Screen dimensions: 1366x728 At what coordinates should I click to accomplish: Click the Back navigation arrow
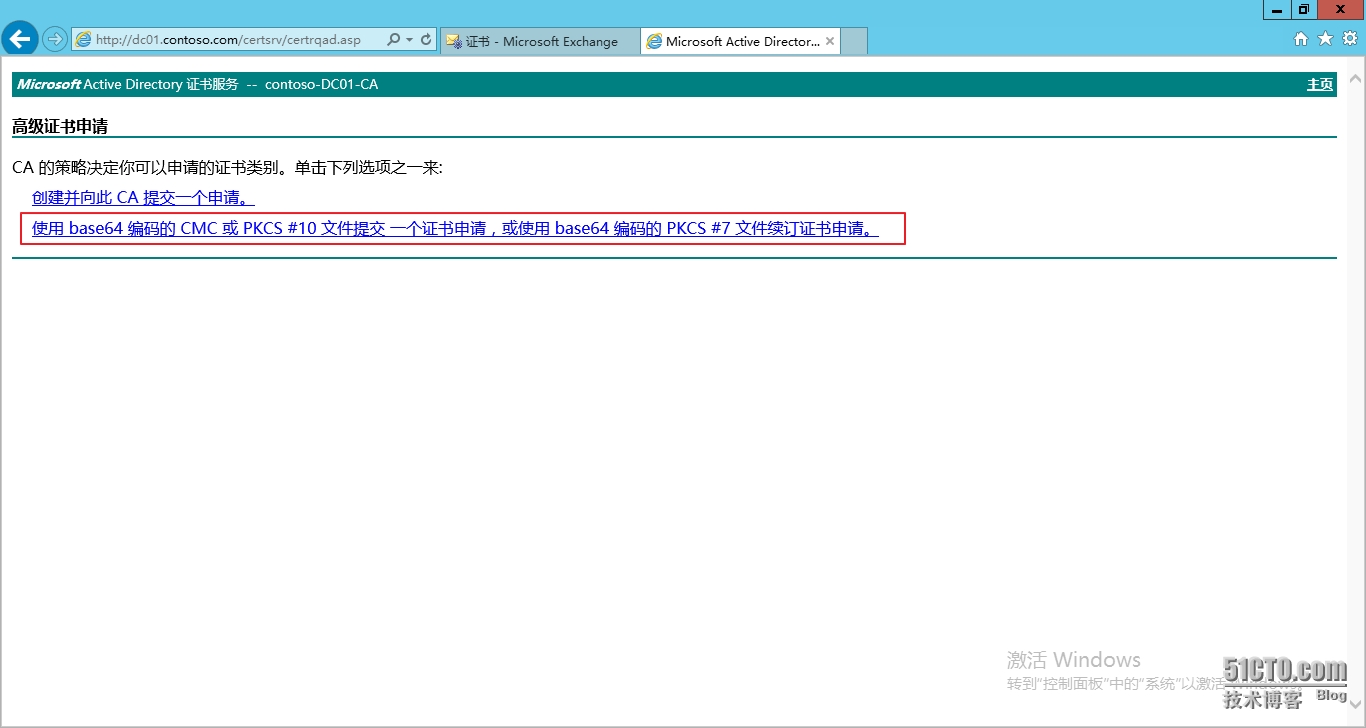pyautogui.click(x=20, y=38)
